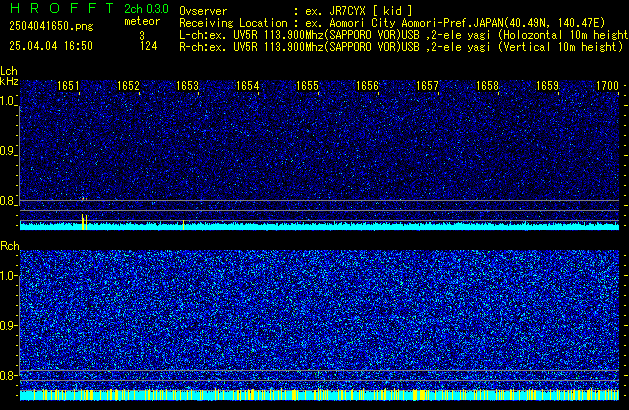
Task: Click the Lch 0.8 frequency label
Action: coord(8,201)
